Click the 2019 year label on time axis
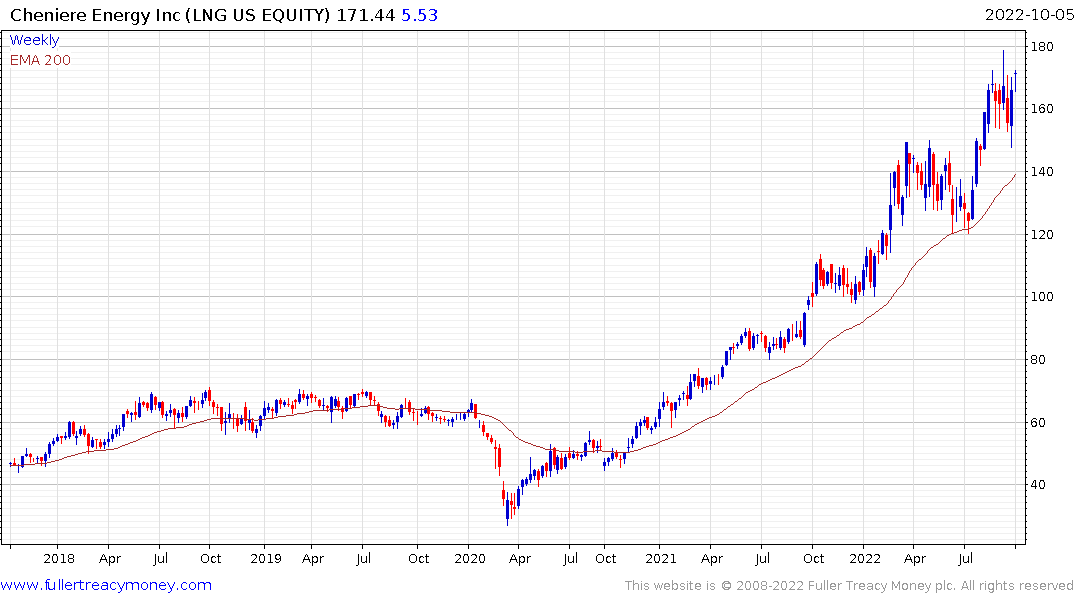 [x=265, y=558]
